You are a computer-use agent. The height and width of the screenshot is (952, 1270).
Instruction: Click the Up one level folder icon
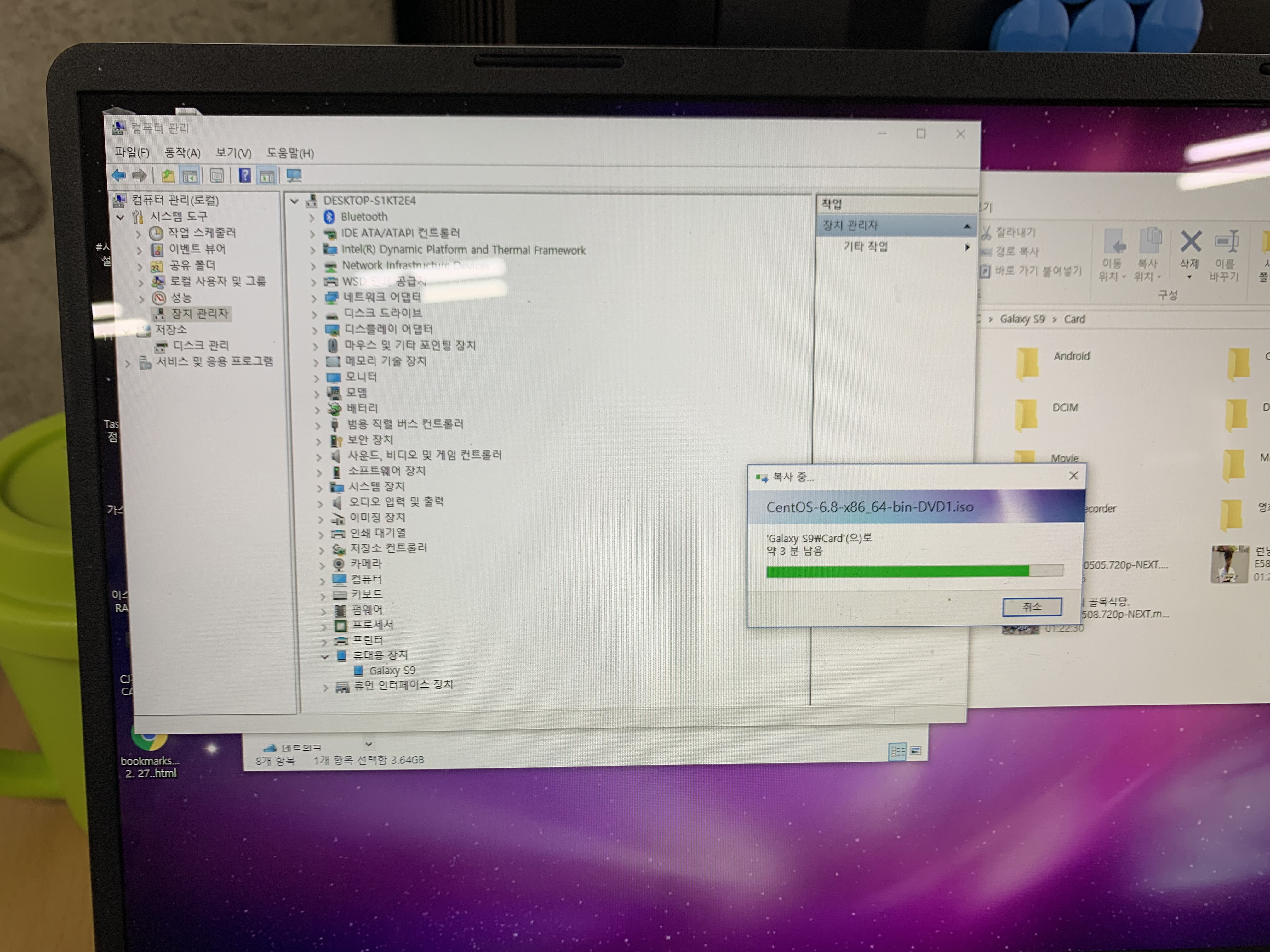coord(168,176)
